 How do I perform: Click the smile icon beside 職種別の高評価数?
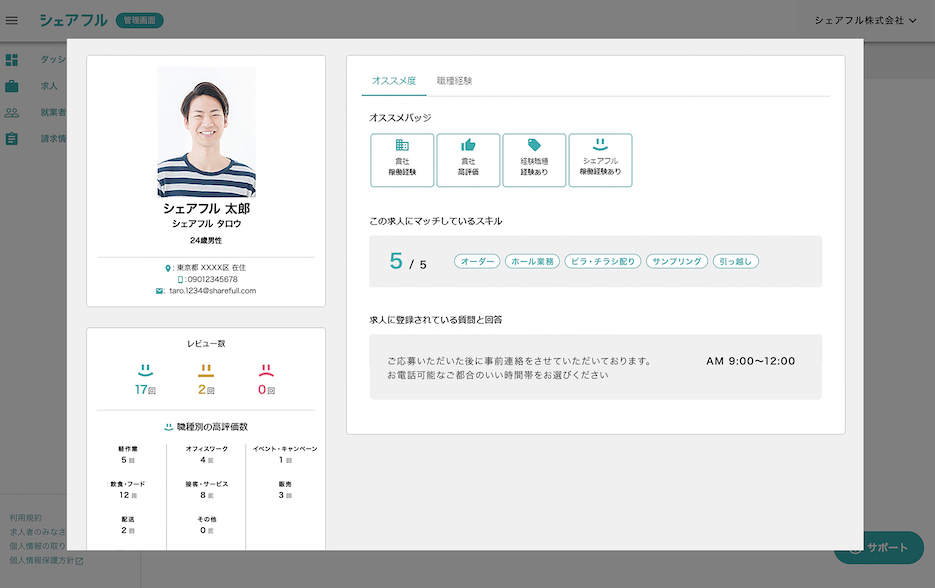point(169,426)
